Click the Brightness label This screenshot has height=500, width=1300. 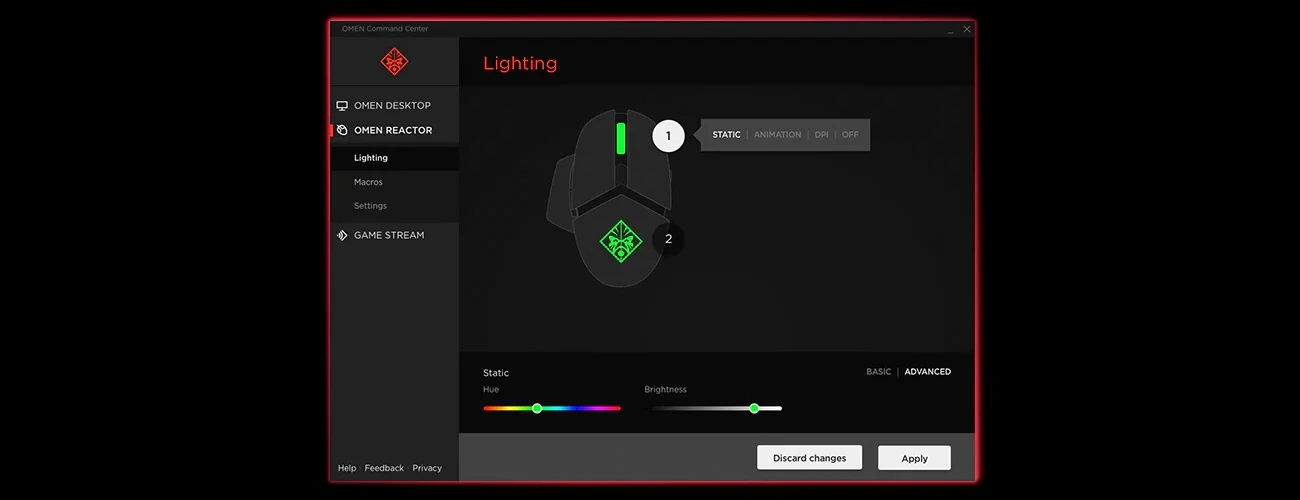coord(666,389)
